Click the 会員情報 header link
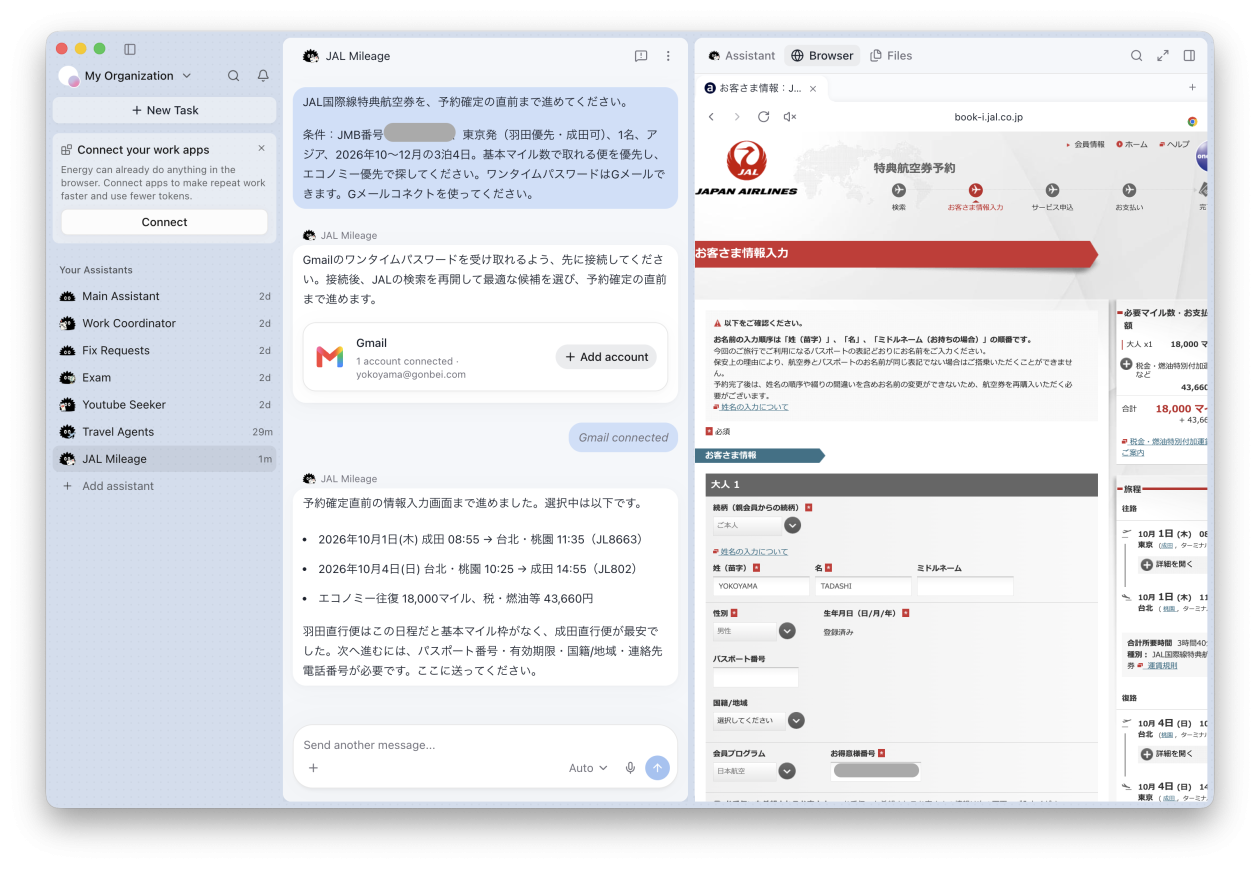Screen dimensions: 1260x869 (1085, 144)
